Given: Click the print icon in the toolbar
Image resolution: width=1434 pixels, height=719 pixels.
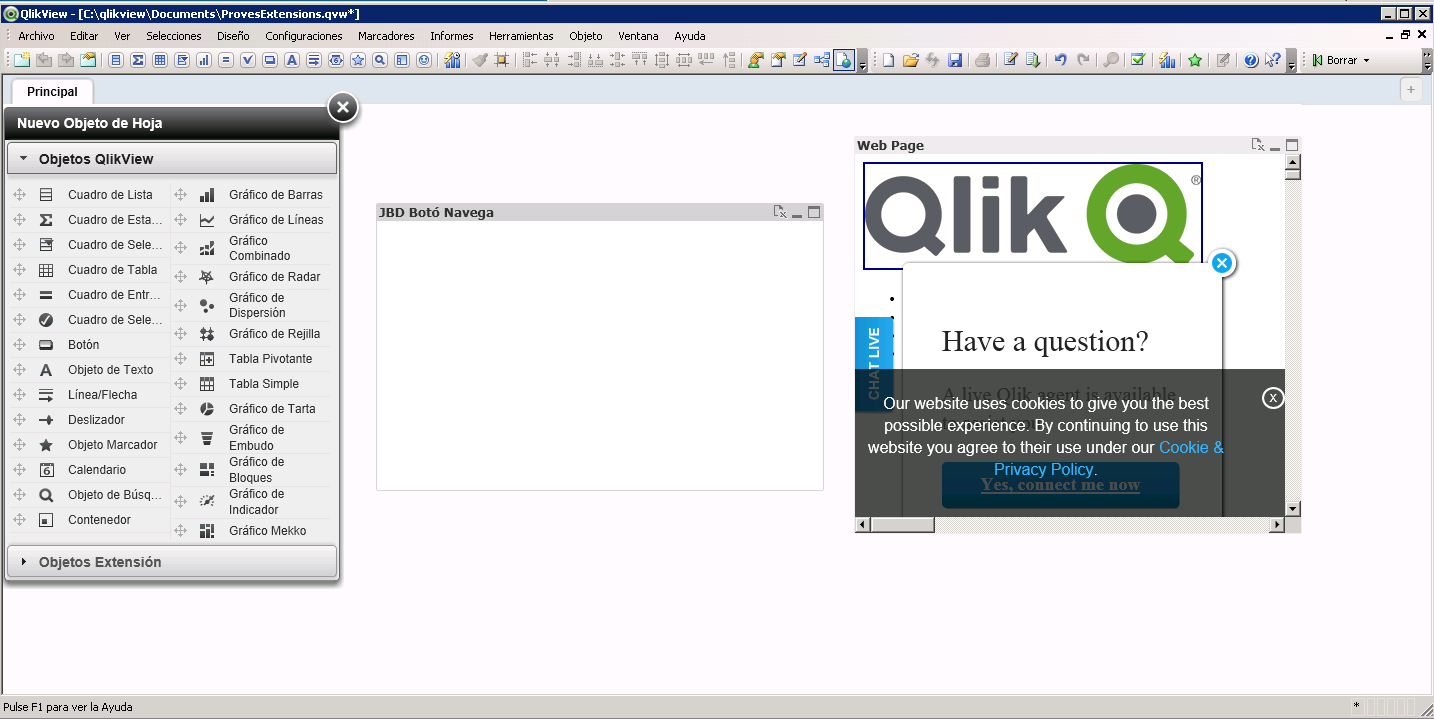Looking at the screenshot, I should (982, 60).
